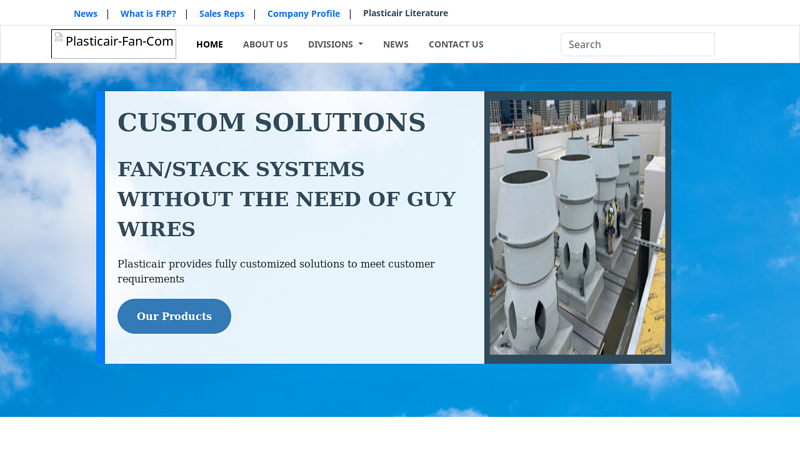The width and height of the screenshot is (800, 450).
Task: Click the Fan/Stack Systems subheading text
Action: click(286, 199)
